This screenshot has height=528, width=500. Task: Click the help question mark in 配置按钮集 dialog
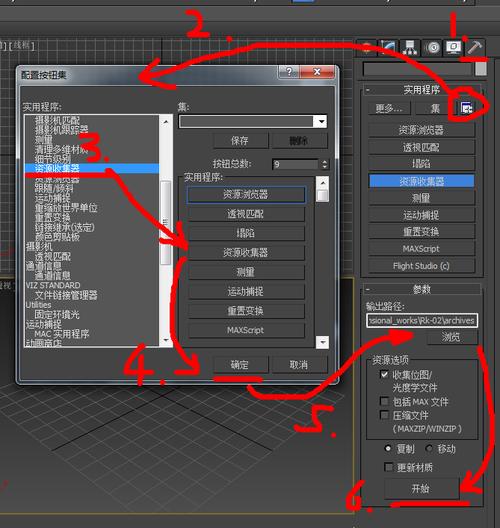pyautogui.click(x=289, y=72)
